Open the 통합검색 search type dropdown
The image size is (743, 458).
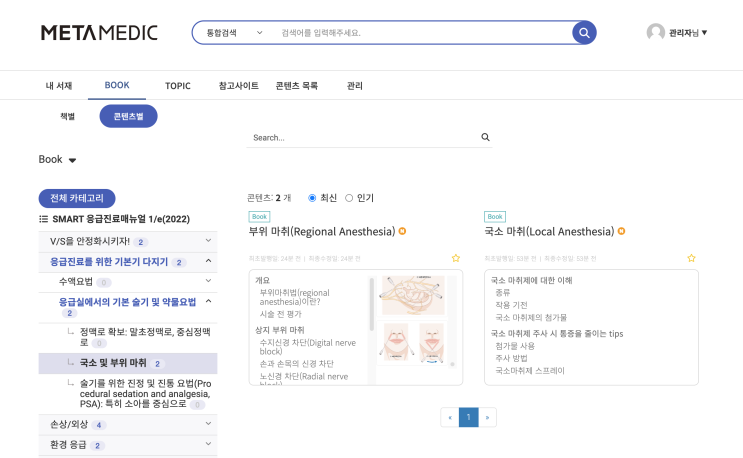(234, 33)
